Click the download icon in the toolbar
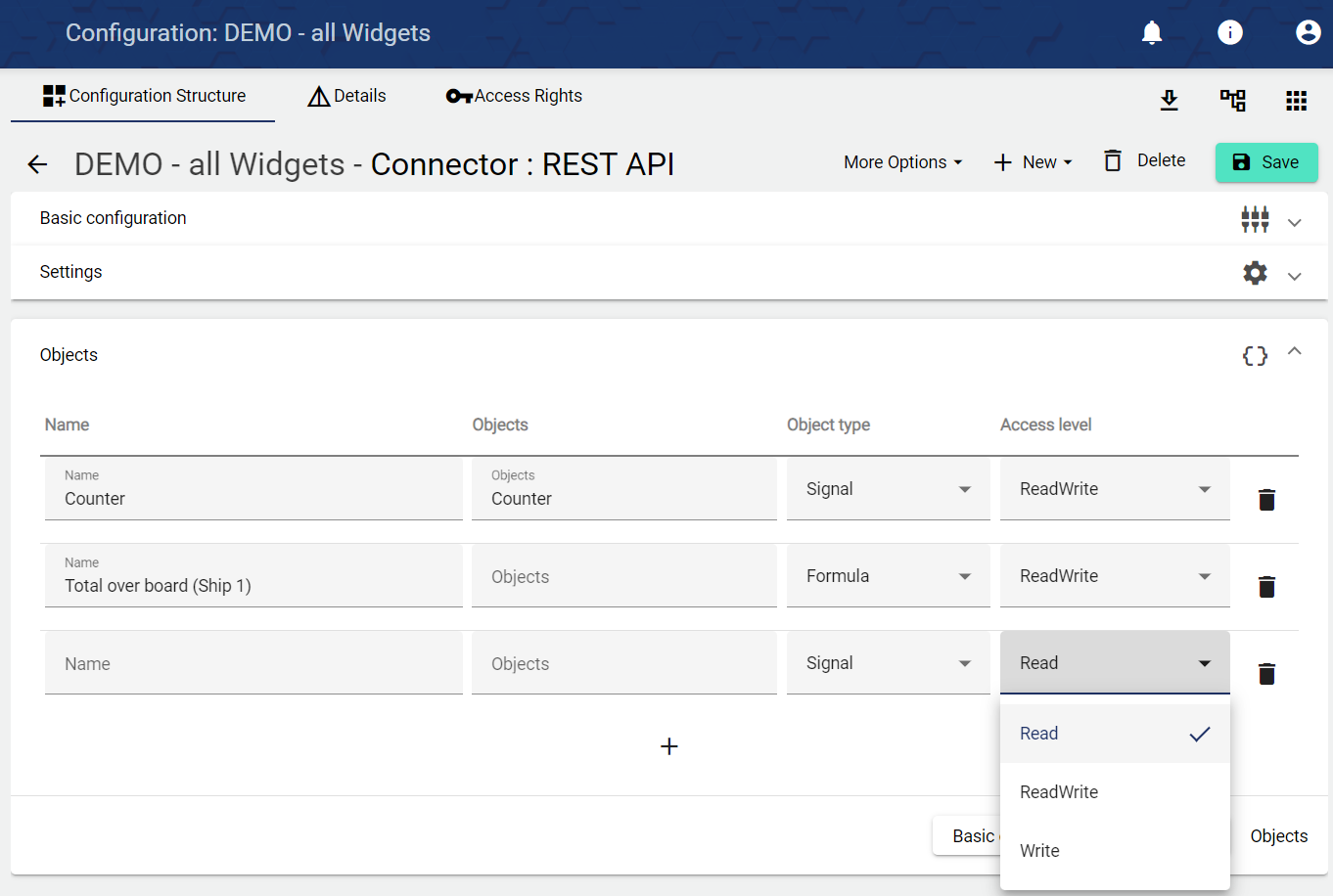 click(x=1169, y=100)
